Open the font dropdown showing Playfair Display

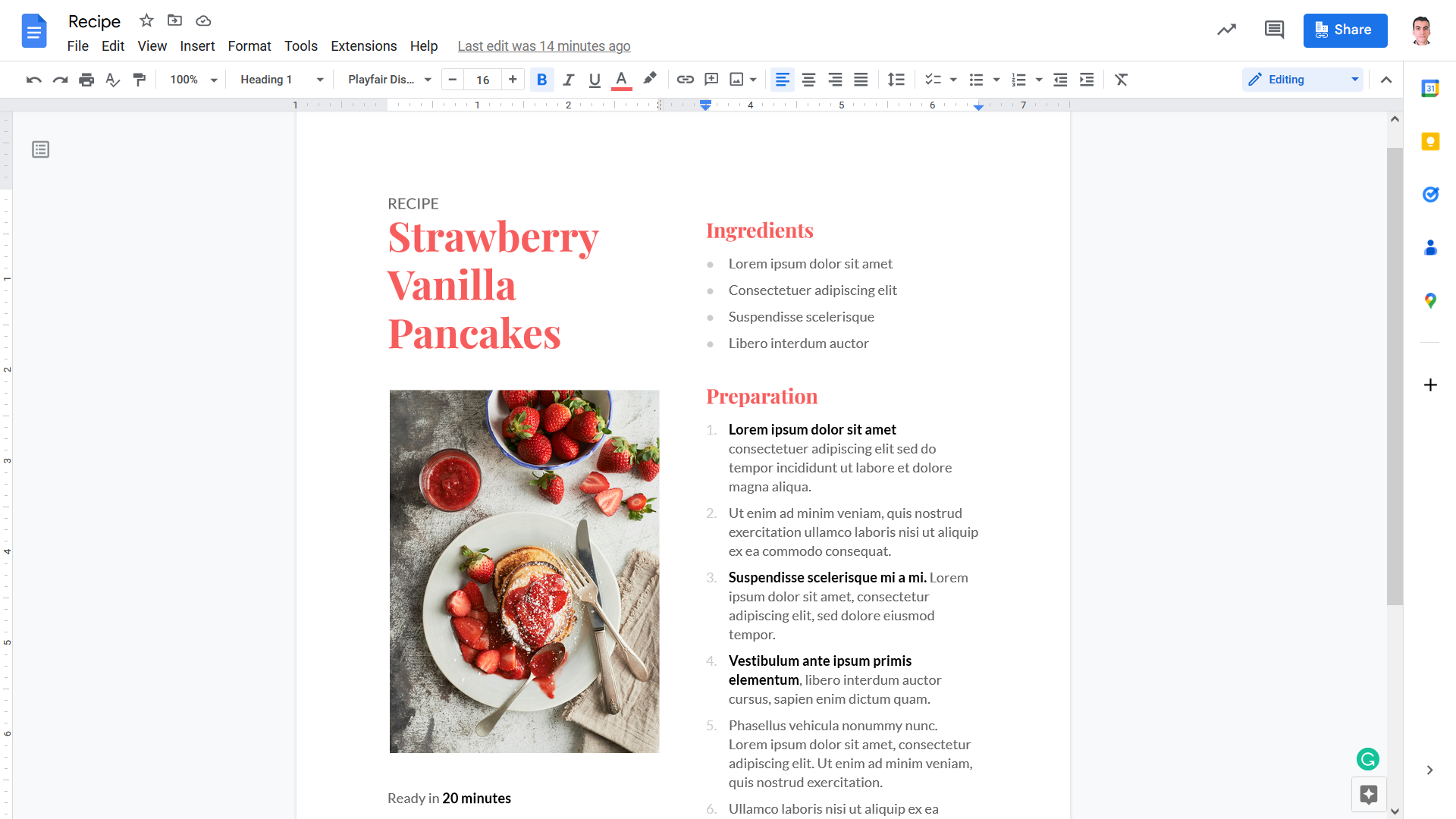pyautogui.click(x=388, y=80)
